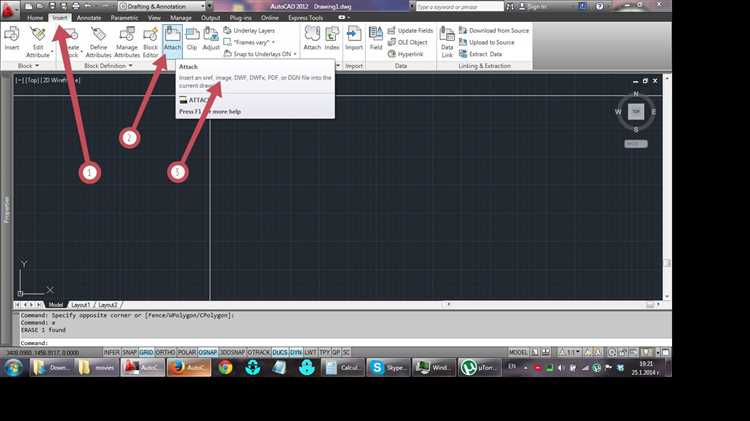Click Extract Data

[x=480, y=54]
